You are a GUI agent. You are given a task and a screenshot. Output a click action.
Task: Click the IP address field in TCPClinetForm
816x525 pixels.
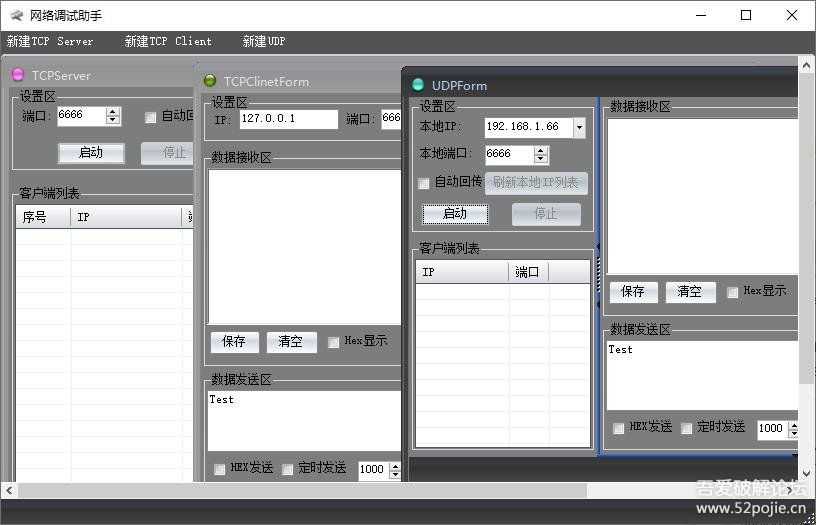click(x=289, y=120)
